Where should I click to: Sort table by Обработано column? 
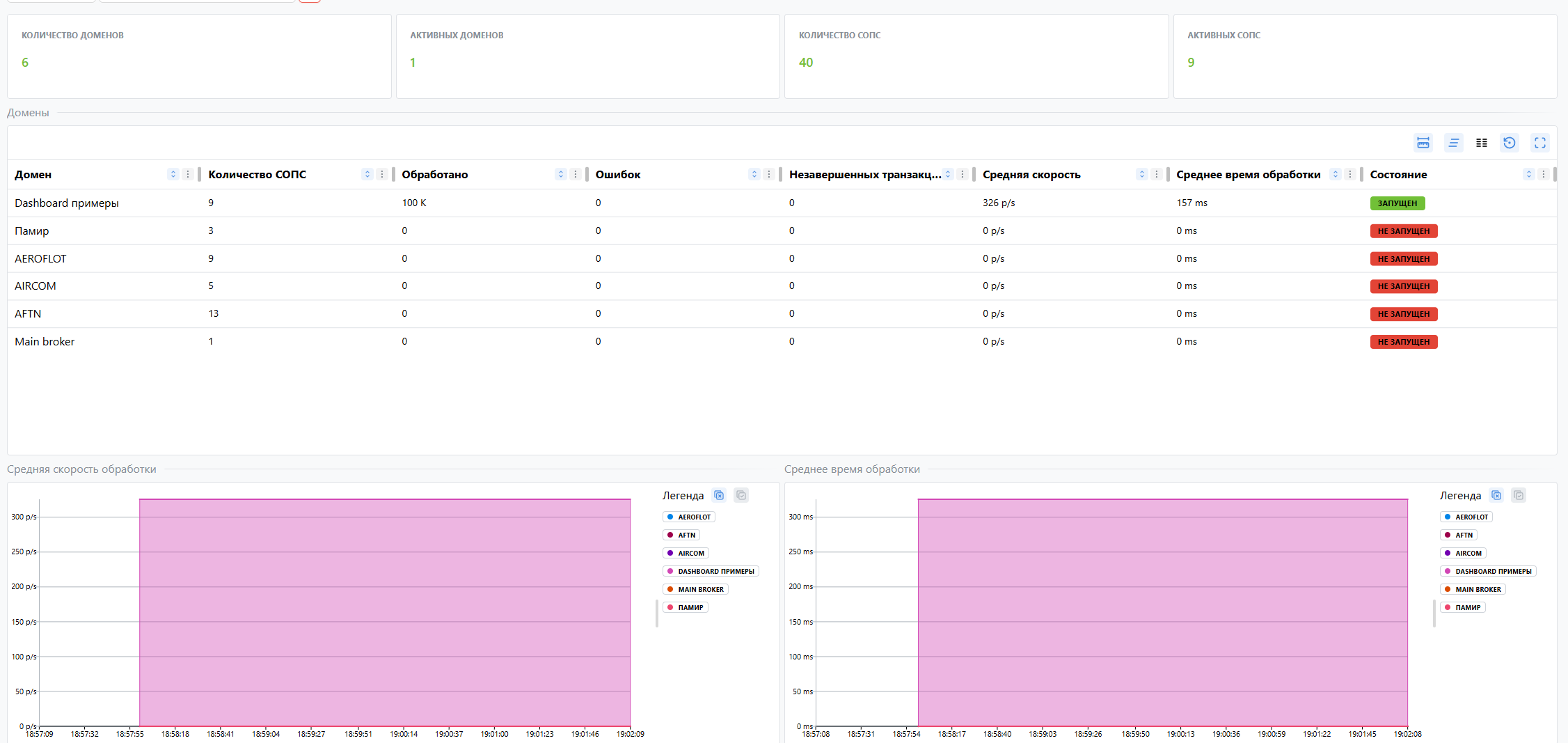coord(560,174)
